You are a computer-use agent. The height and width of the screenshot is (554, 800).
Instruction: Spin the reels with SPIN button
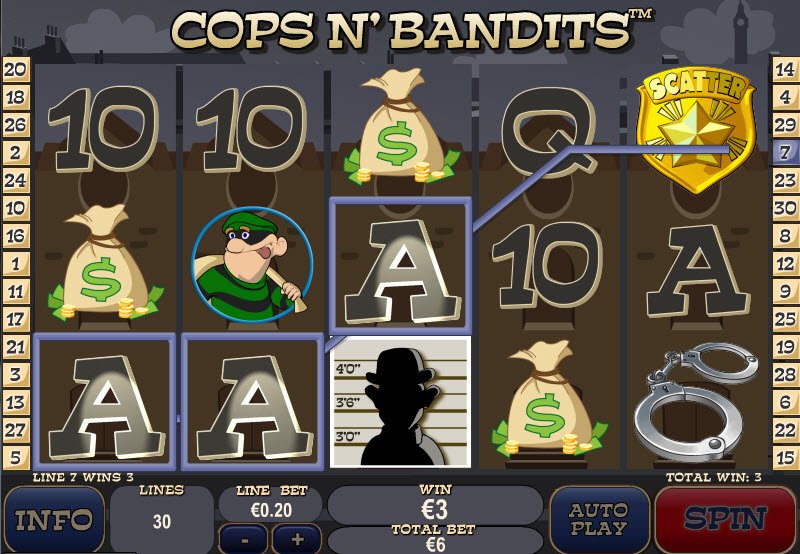[x=725, y=519]
